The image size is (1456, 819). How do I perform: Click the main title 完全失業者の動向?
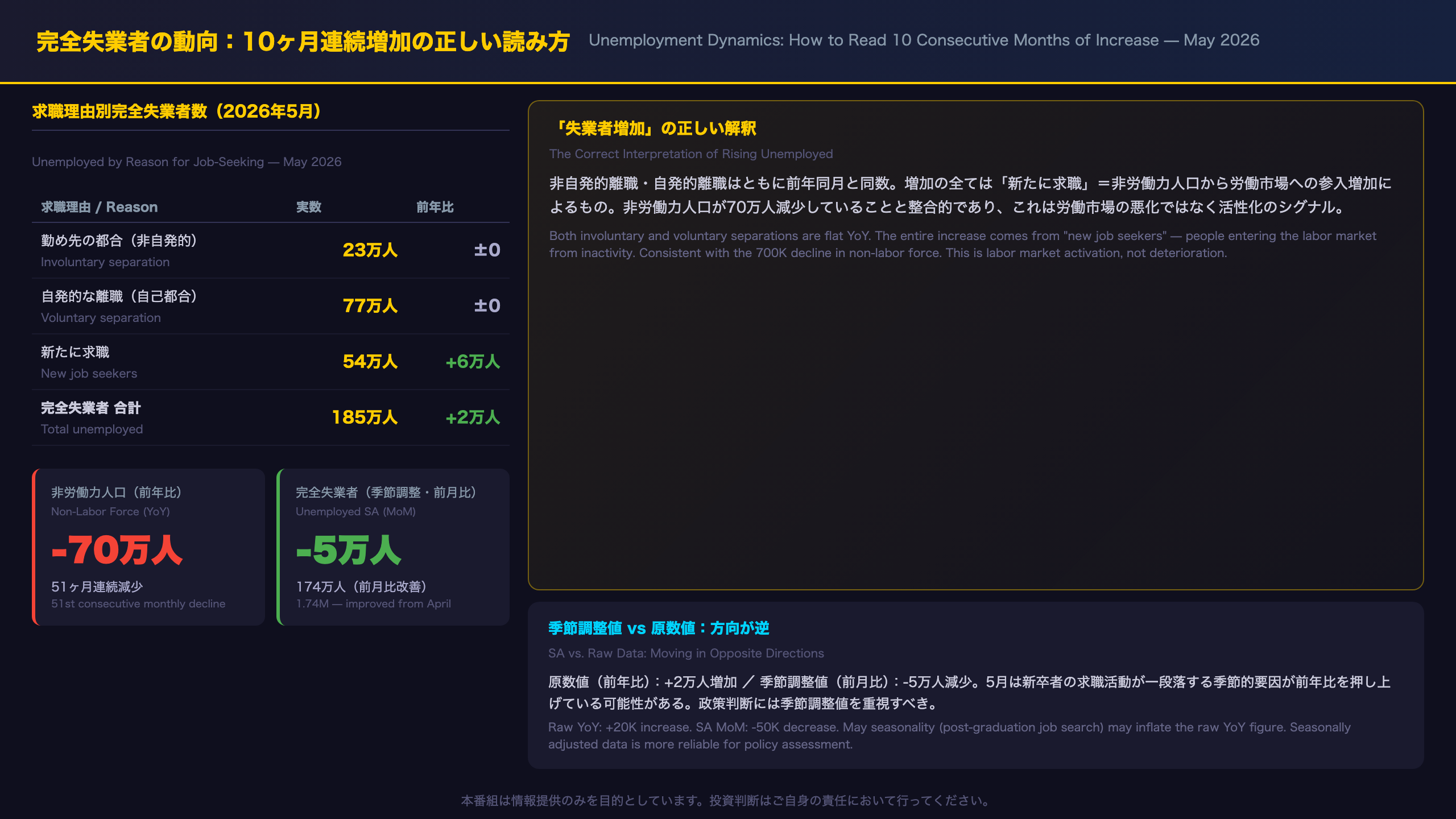tap(303, 42)
